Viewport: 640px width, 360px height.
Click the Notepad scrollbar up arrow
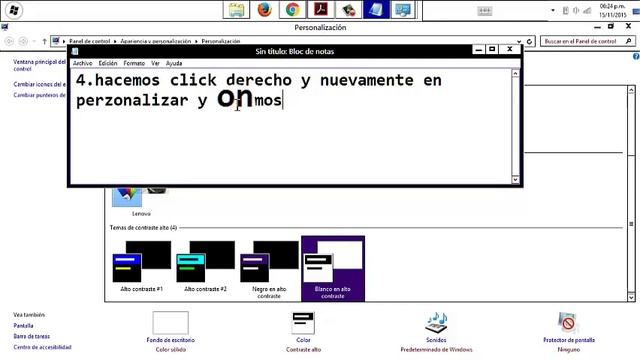[x=516, y=73]
